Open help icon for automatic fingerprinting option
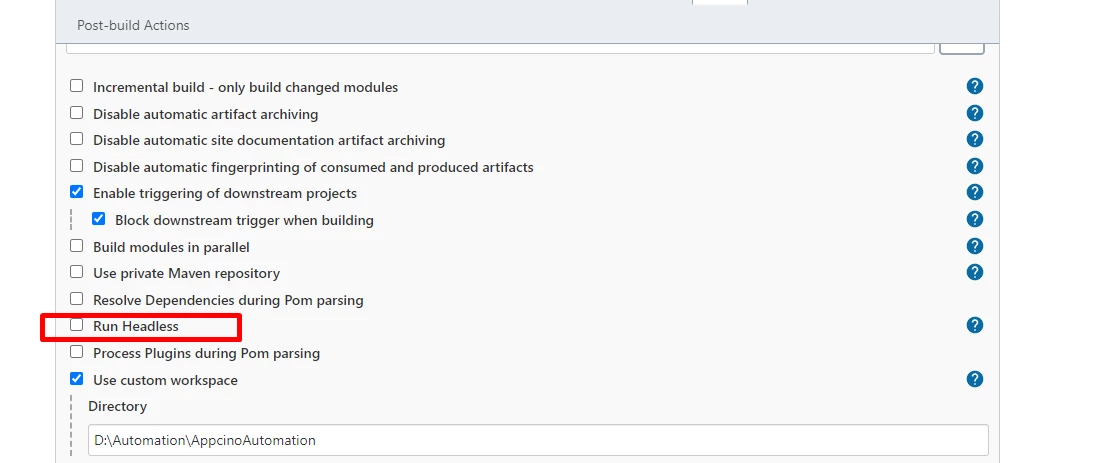 point(974,166)
